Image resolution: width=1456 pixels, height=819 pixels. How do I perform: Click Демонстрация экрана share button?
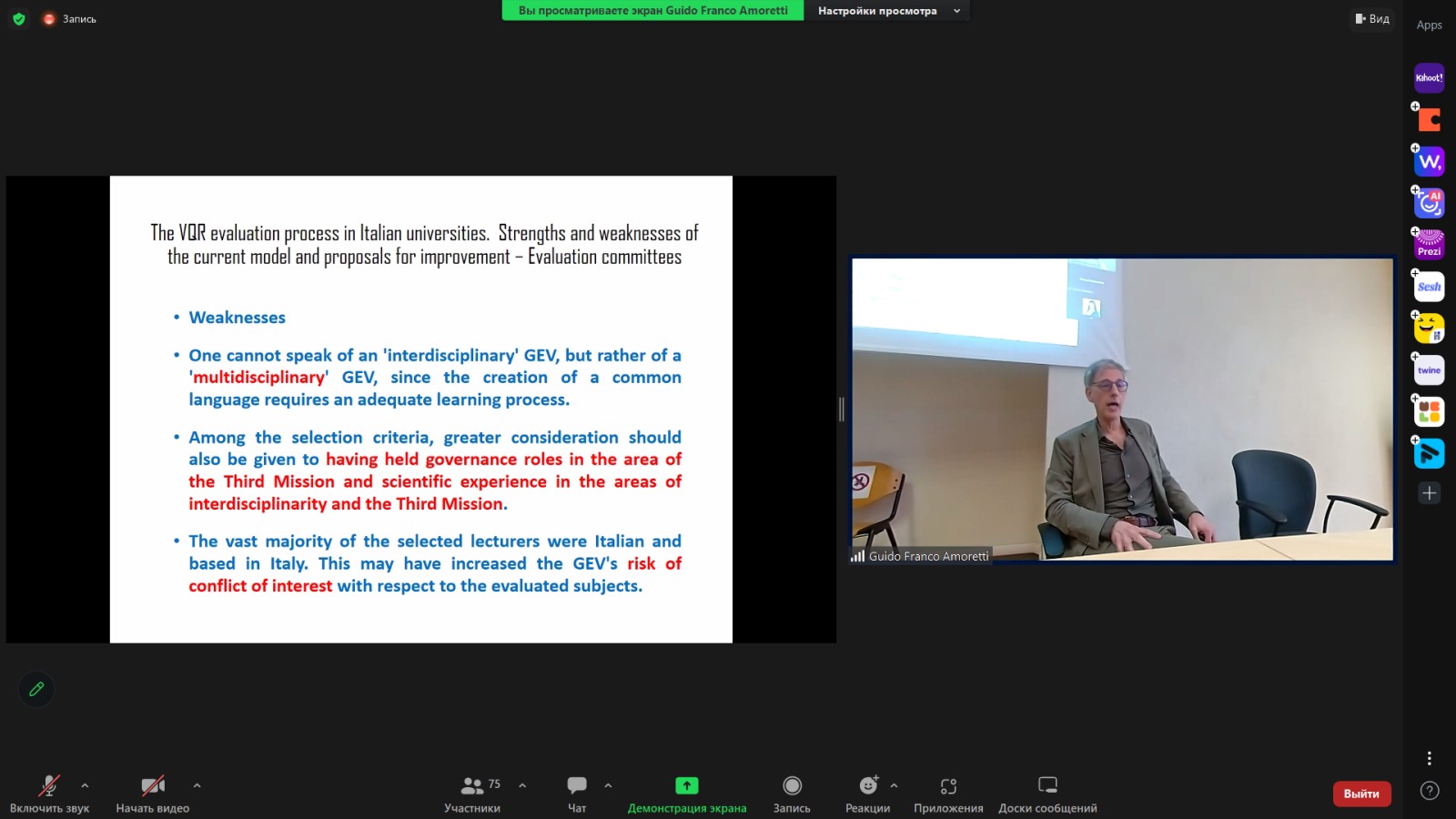coord(686,793)
